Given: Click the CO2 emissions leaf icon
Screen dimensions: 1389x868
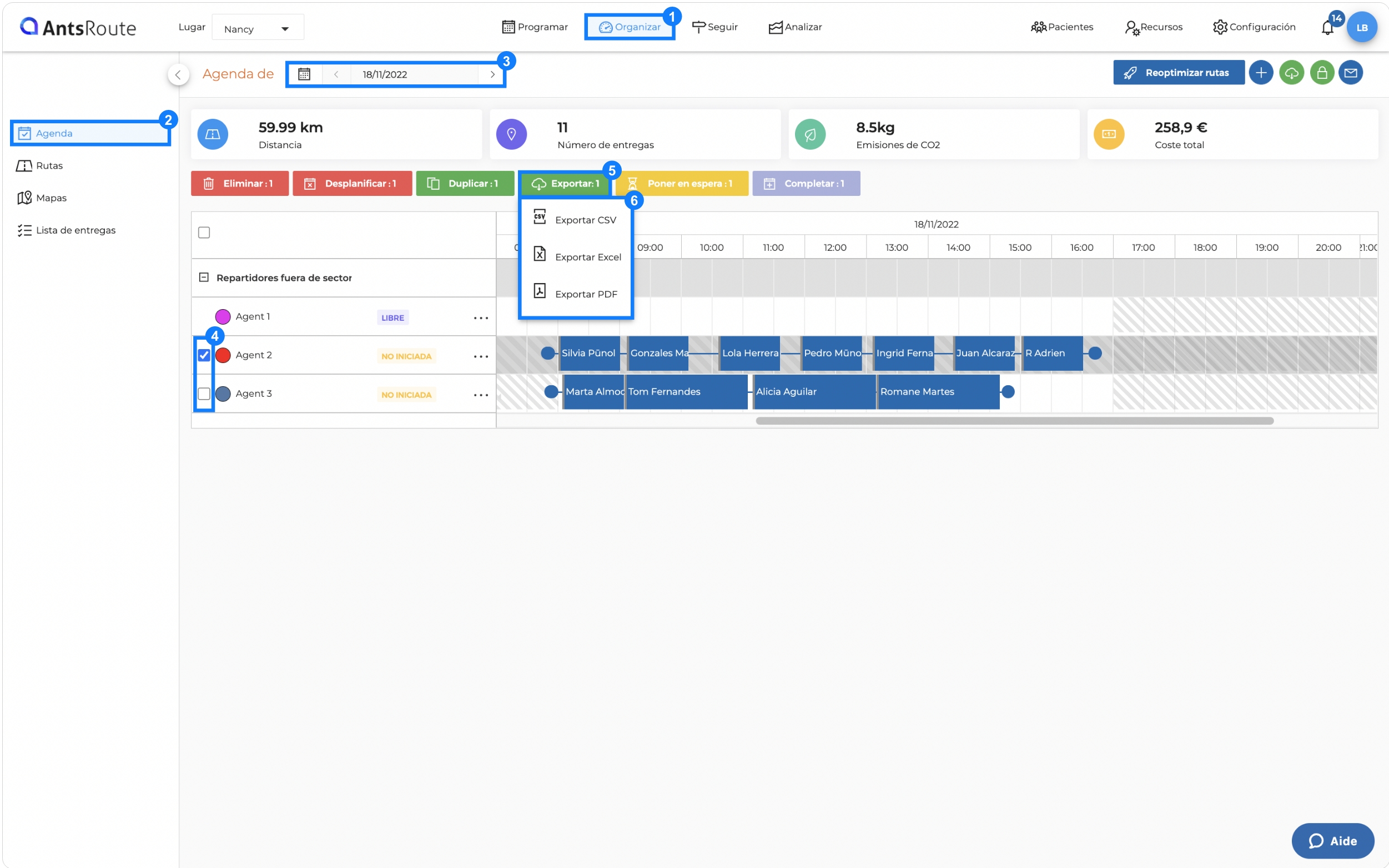Looking at the screenshot, I should [810, 134].
